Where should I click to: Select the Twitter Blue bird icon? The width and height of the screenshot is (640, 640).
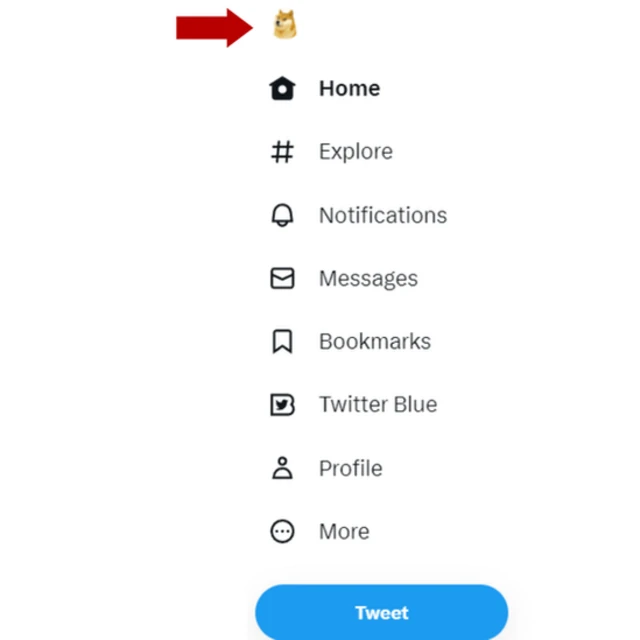[283, 405]
